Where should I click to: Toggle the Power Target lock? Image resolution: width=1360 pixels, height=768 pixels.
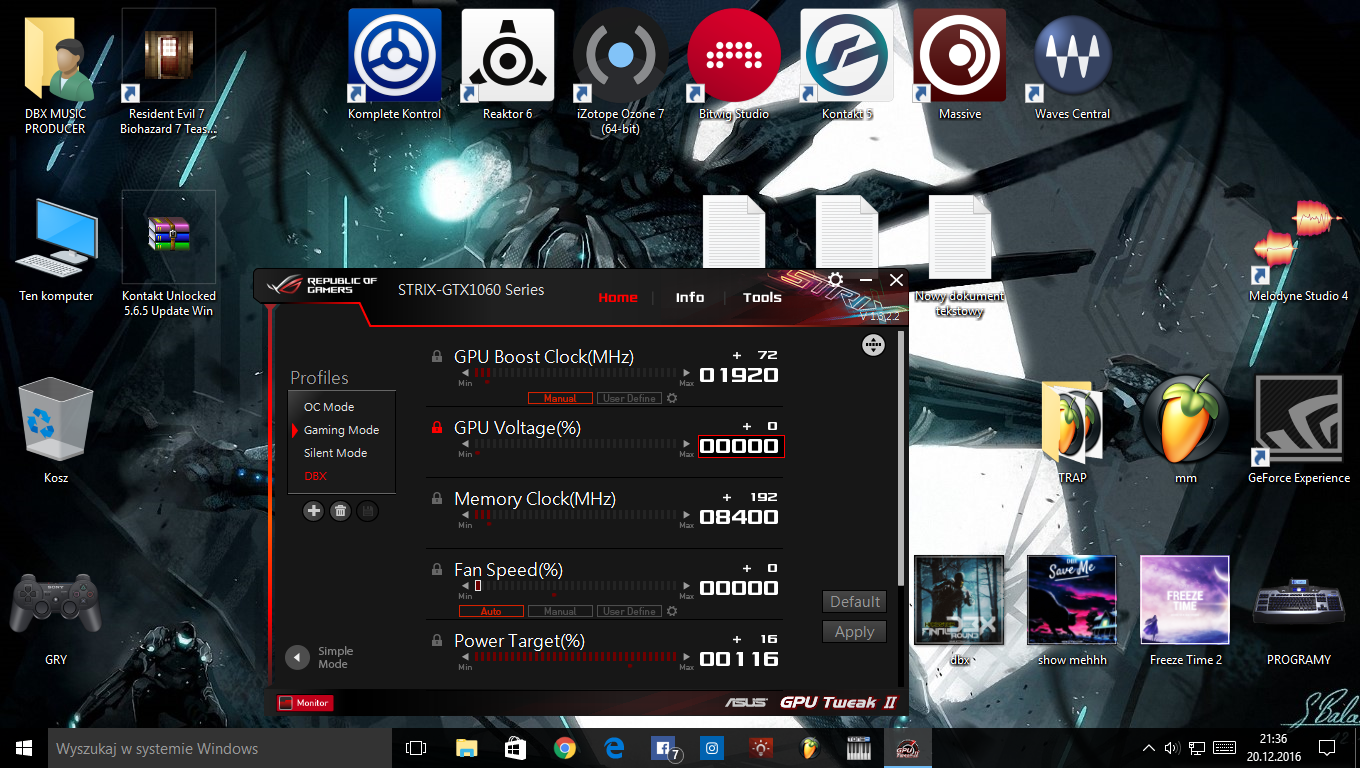pos(437,640)
